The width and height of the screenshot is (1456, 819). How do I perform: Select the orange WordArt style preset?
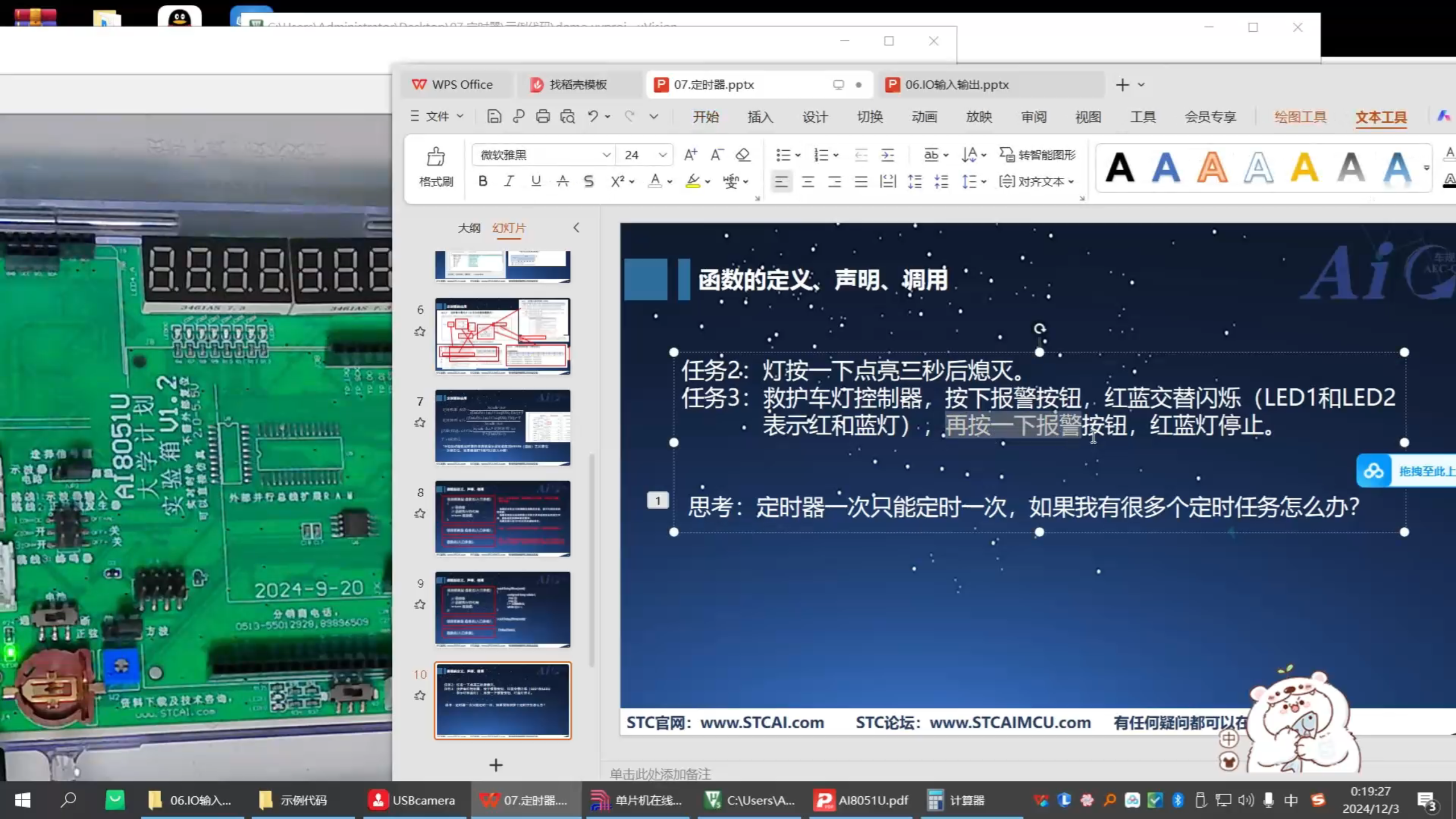pyautogui.click(x=1212, y=168)
